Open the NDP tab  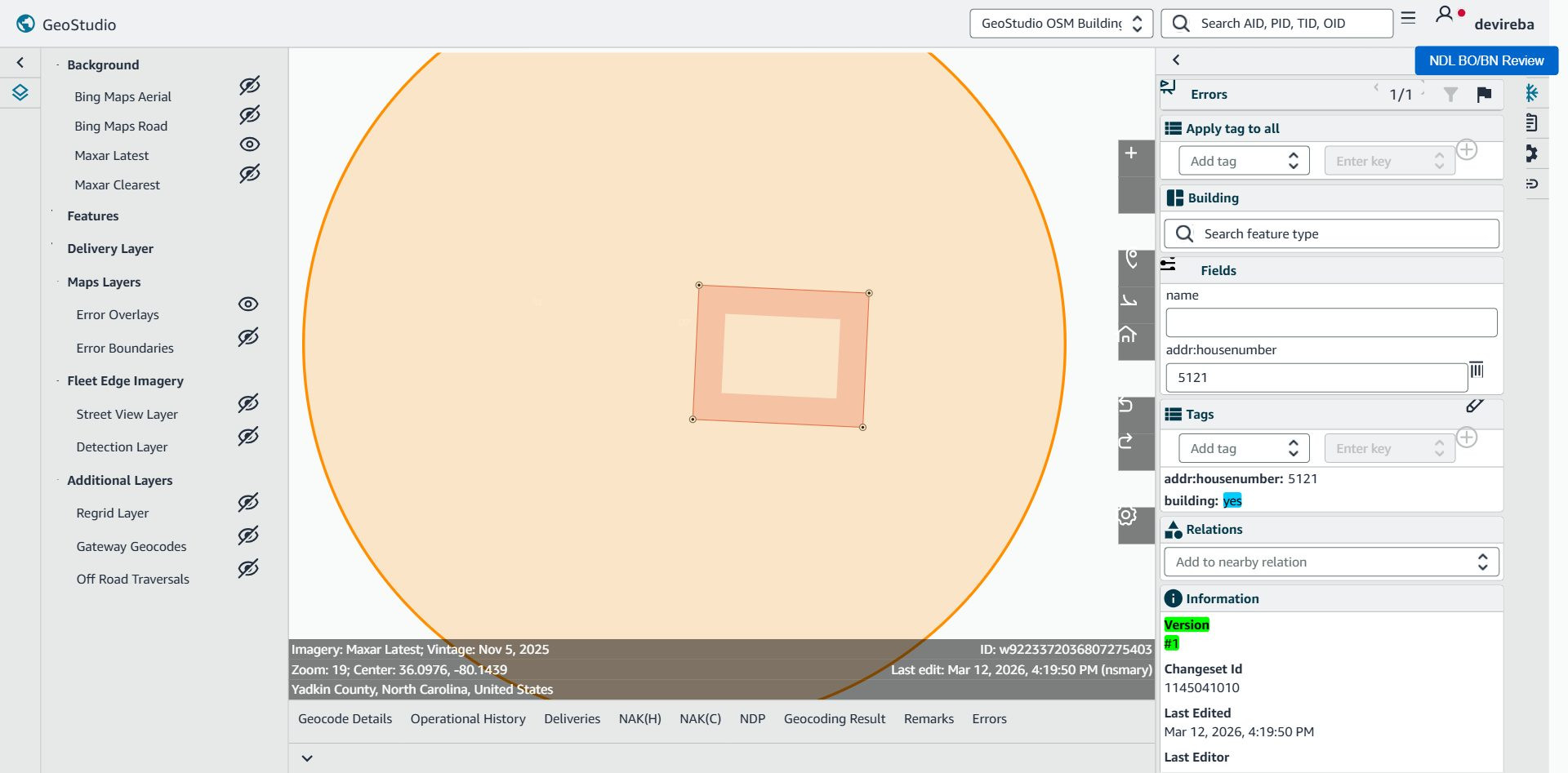point(752,719)
